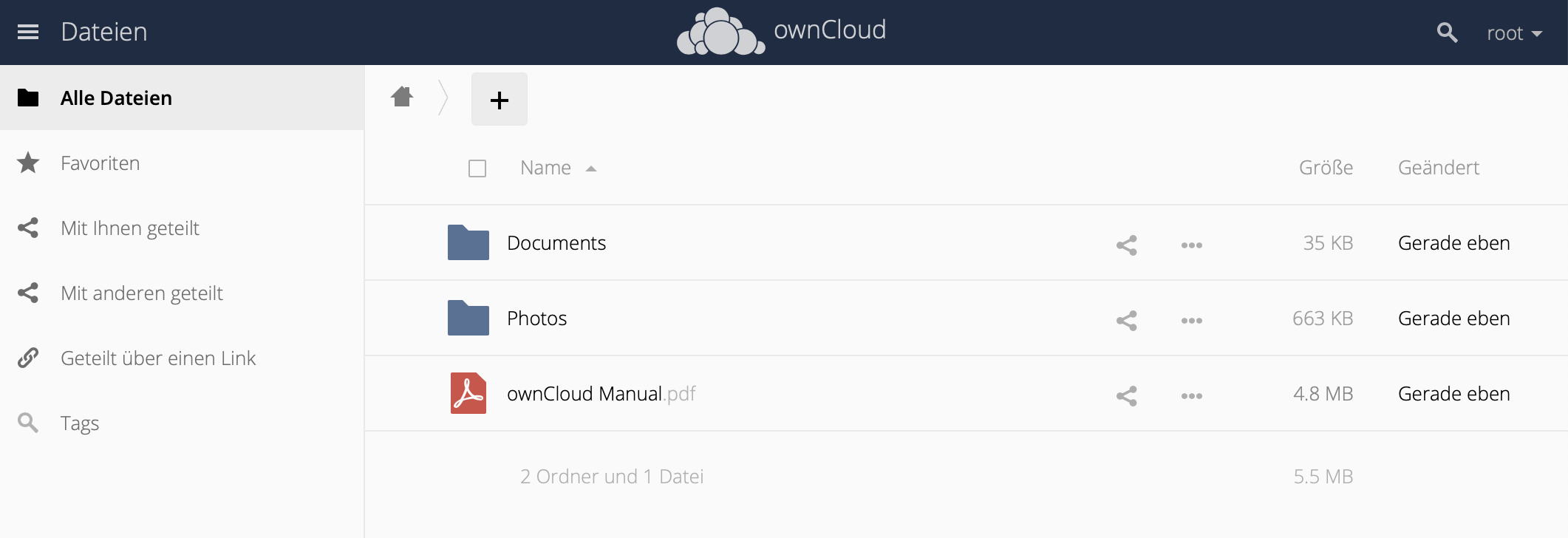
Task: Sort by Größe column header
Action: coord(1326,168)
